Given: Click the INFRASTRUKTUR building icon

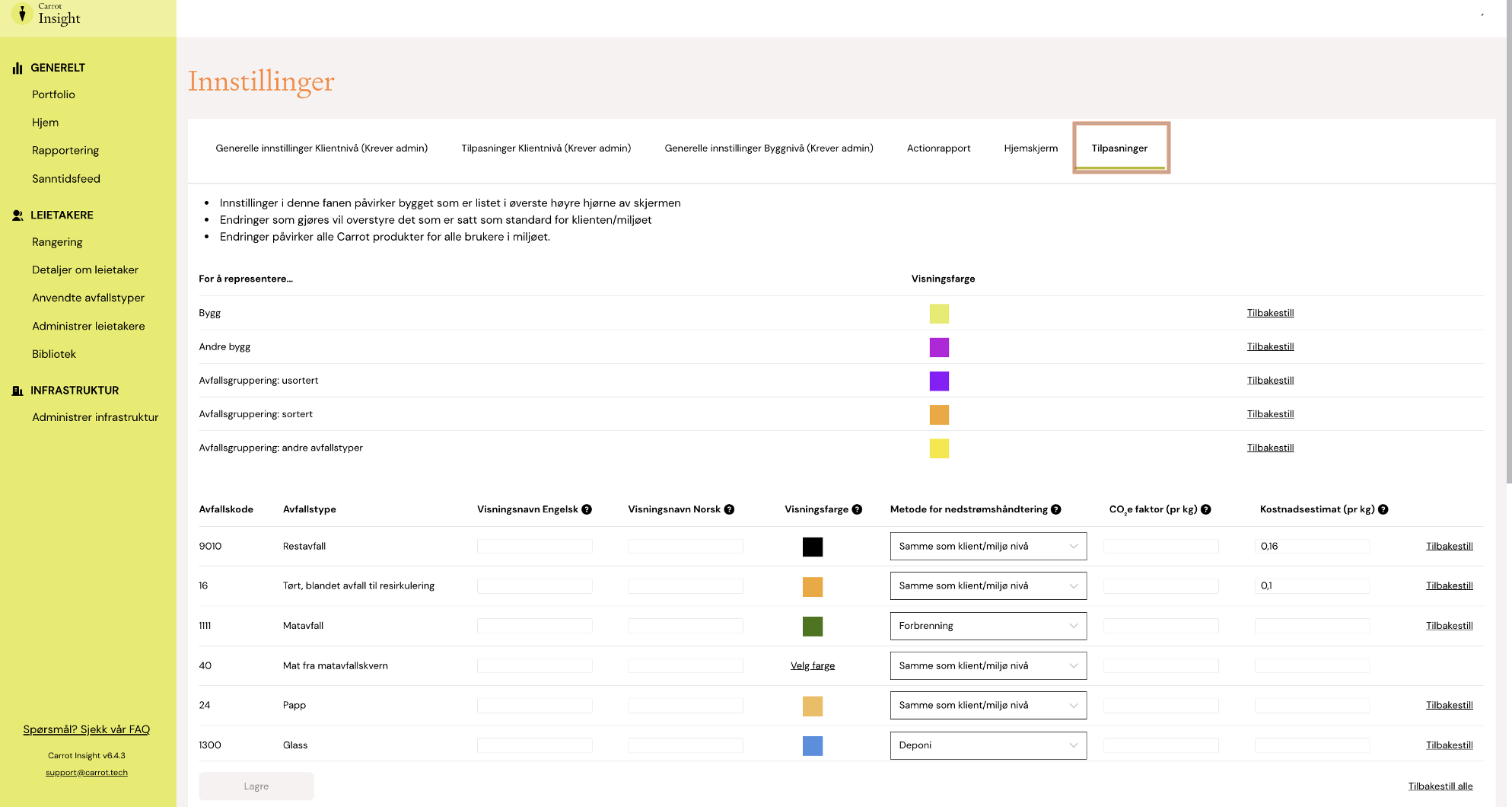Looking at the screenshot, I should click(x=18, y=391).
